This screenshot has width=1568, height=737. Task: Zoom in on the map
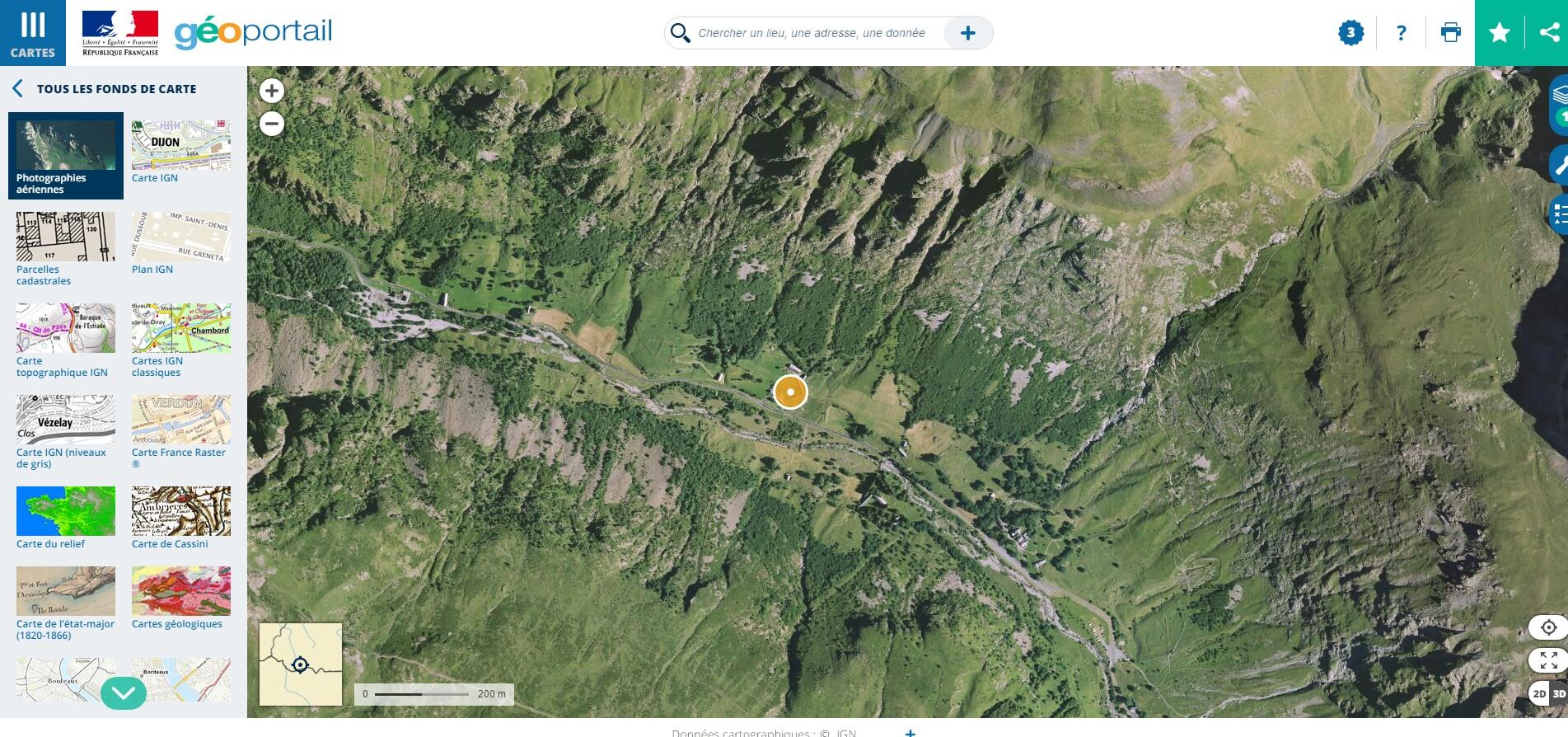(272, 91)
